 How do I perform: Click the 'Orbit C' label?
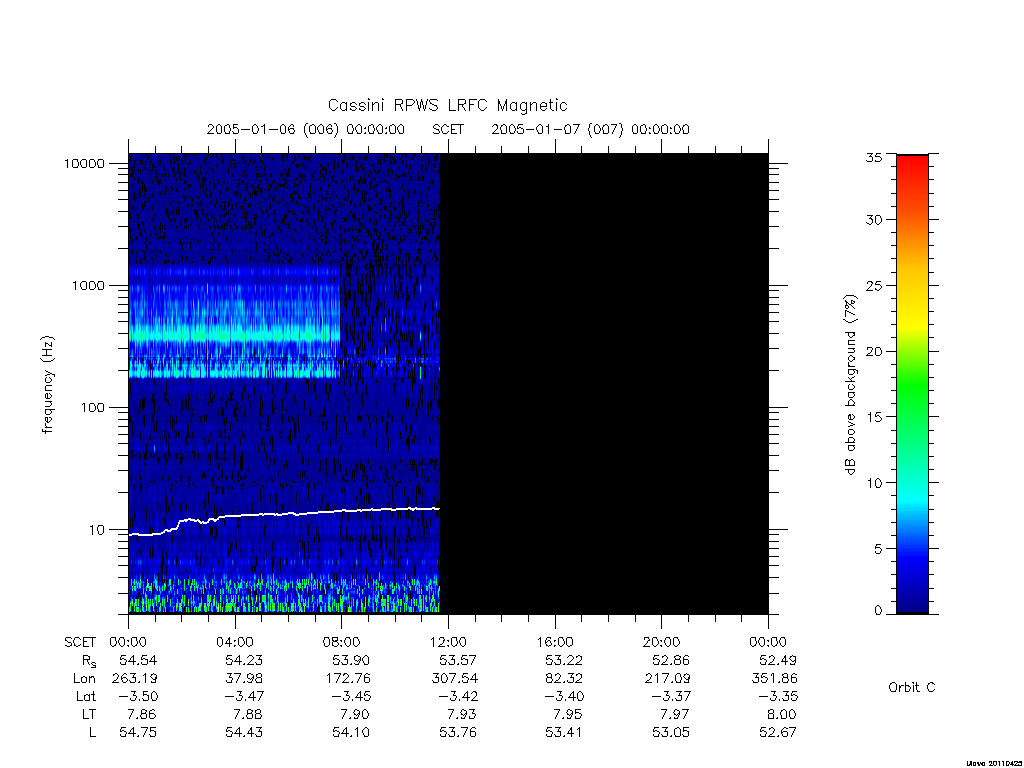912,688
